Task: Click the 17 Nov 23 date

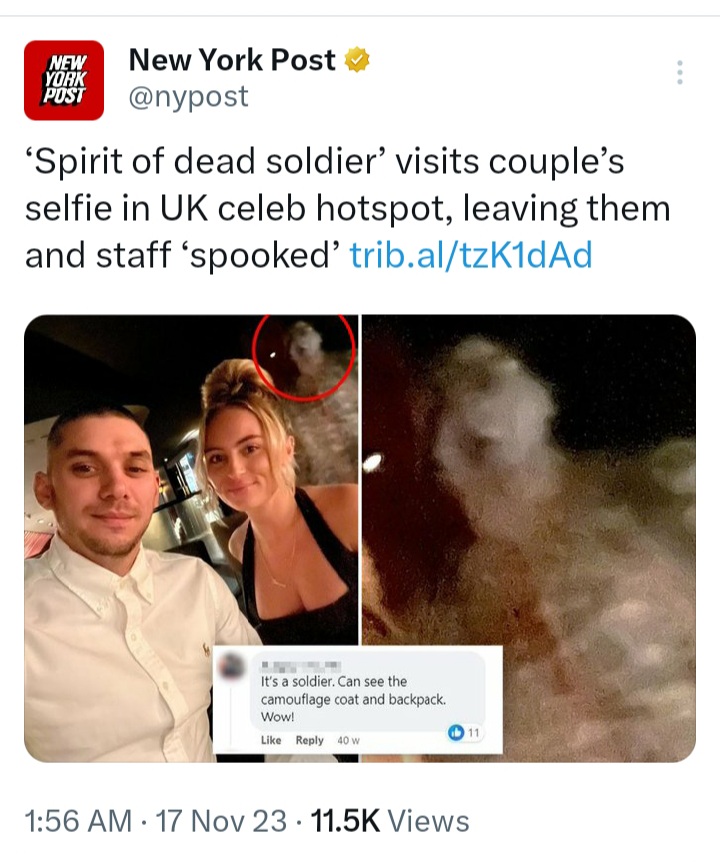Action: click(x=221, y=821)
